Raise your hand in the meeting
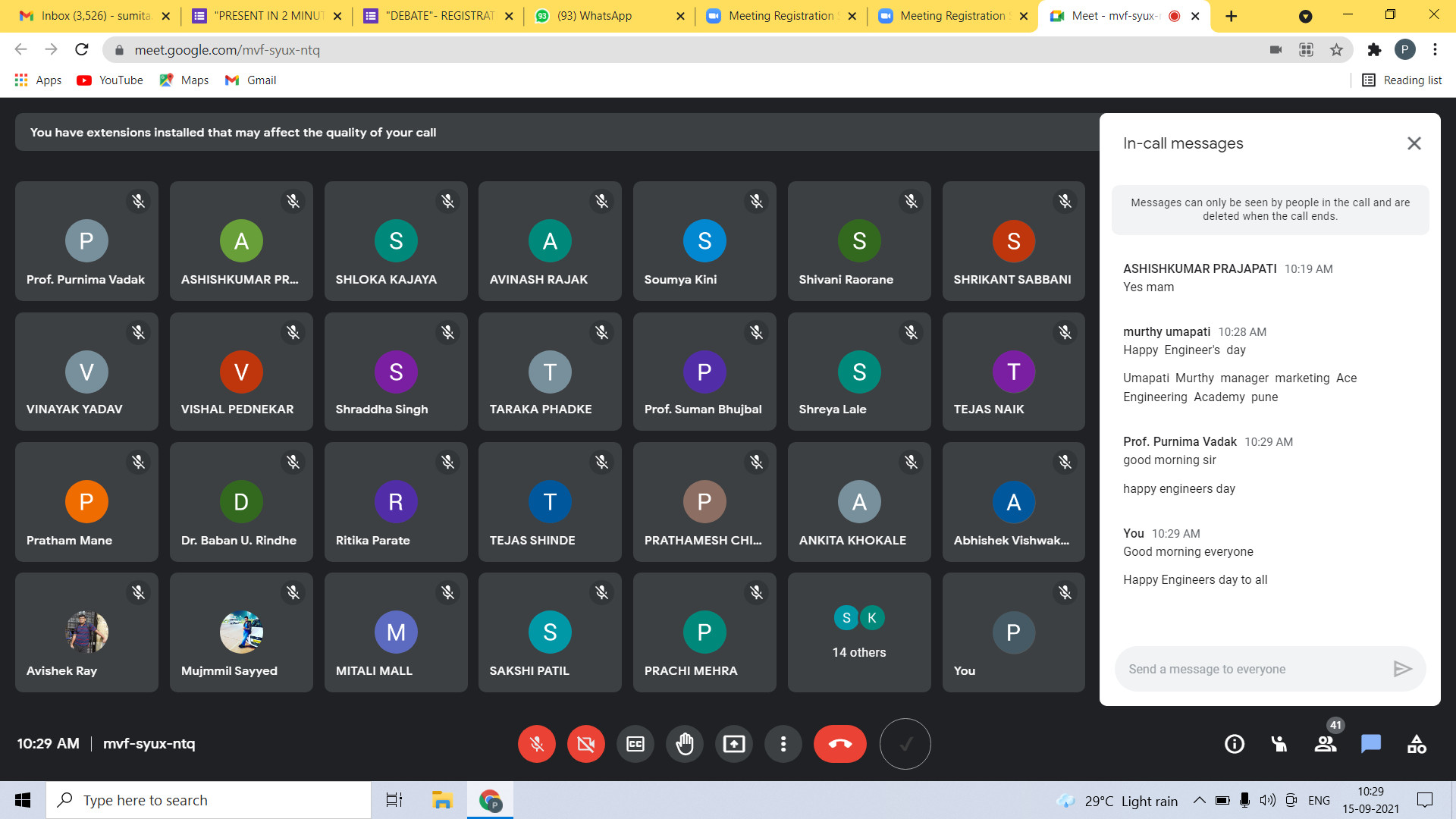This screenshot has width=1456, height=819. [x=685, y=744]
